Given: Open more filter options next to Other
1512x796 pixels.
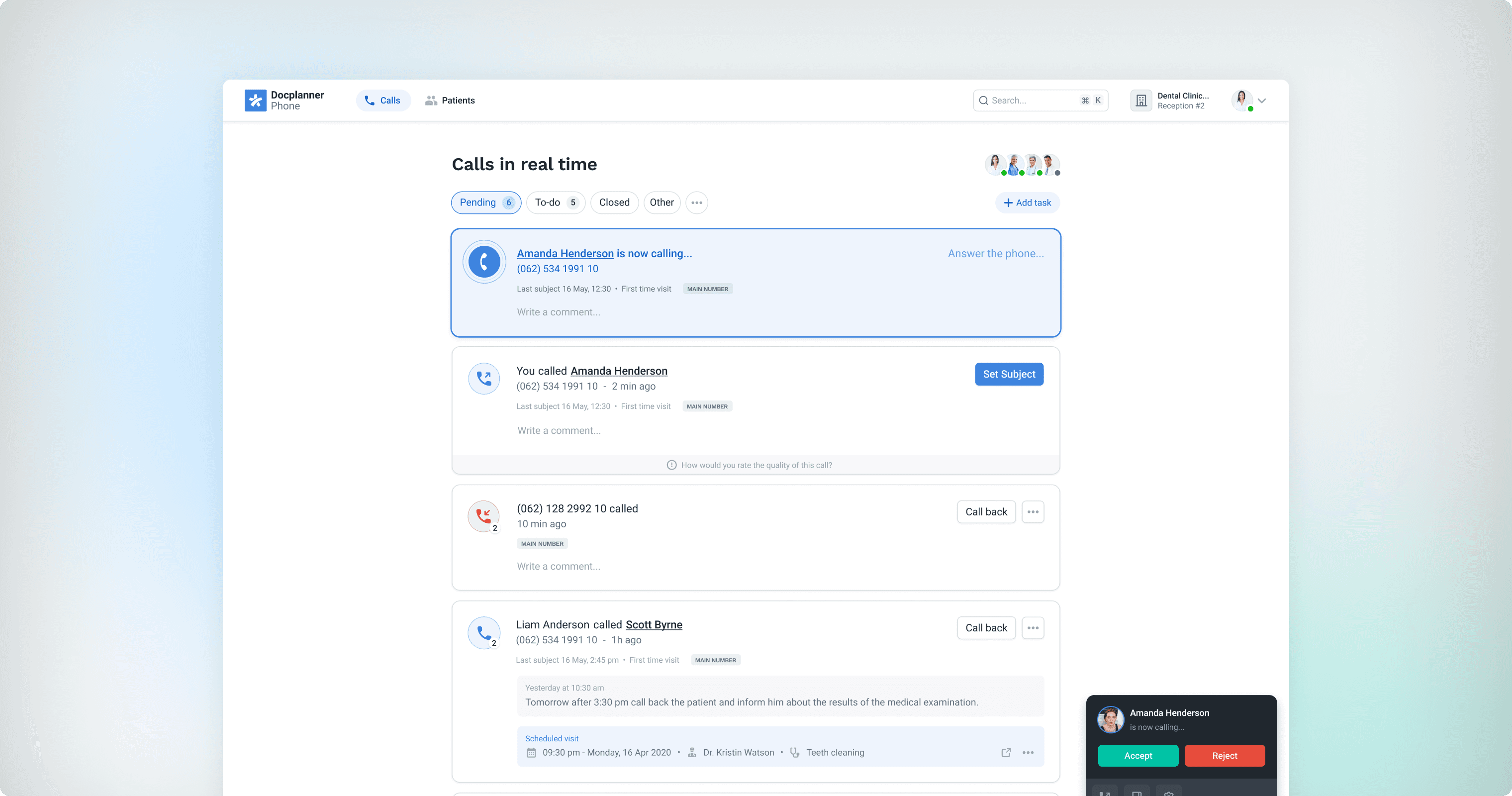Looking at the screenshot, I should click(x=696, y=202).
